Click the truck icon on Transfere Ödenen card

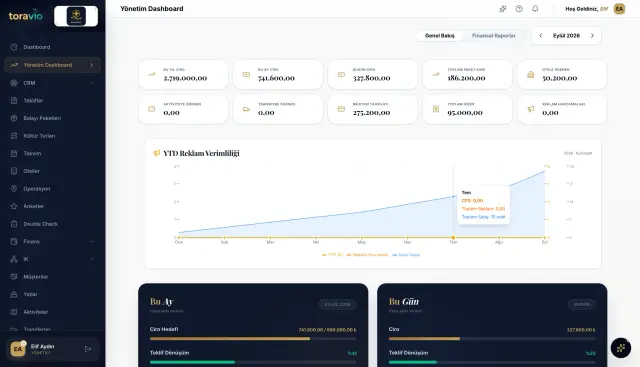(246, 109)
